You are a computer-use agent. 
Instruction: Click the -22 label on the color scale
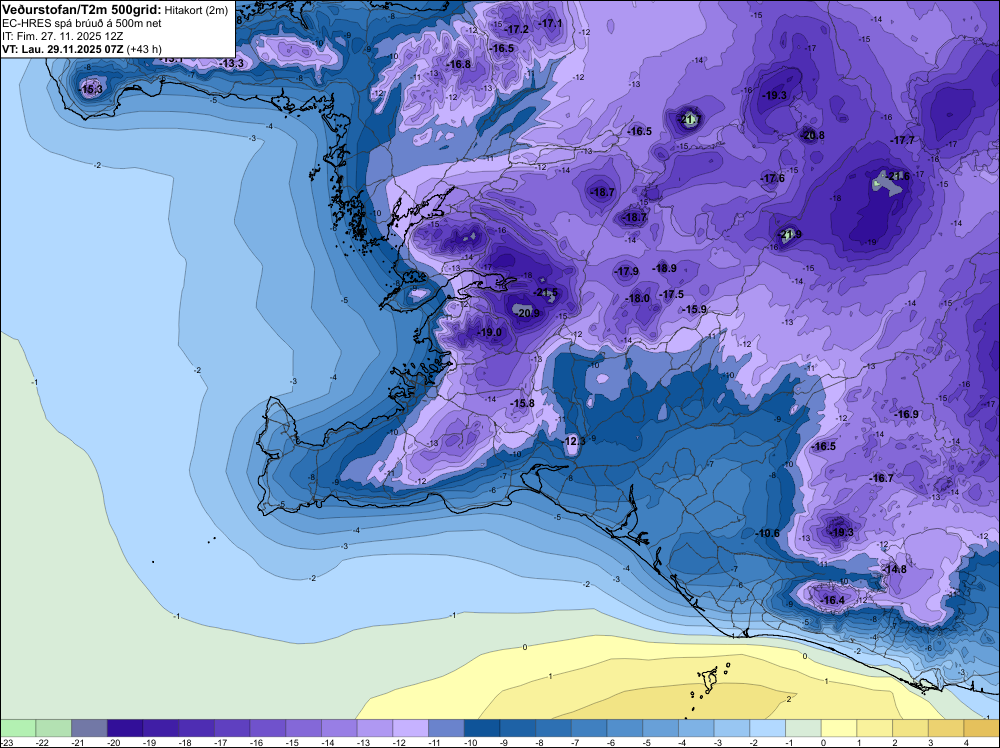coord(42,742)
